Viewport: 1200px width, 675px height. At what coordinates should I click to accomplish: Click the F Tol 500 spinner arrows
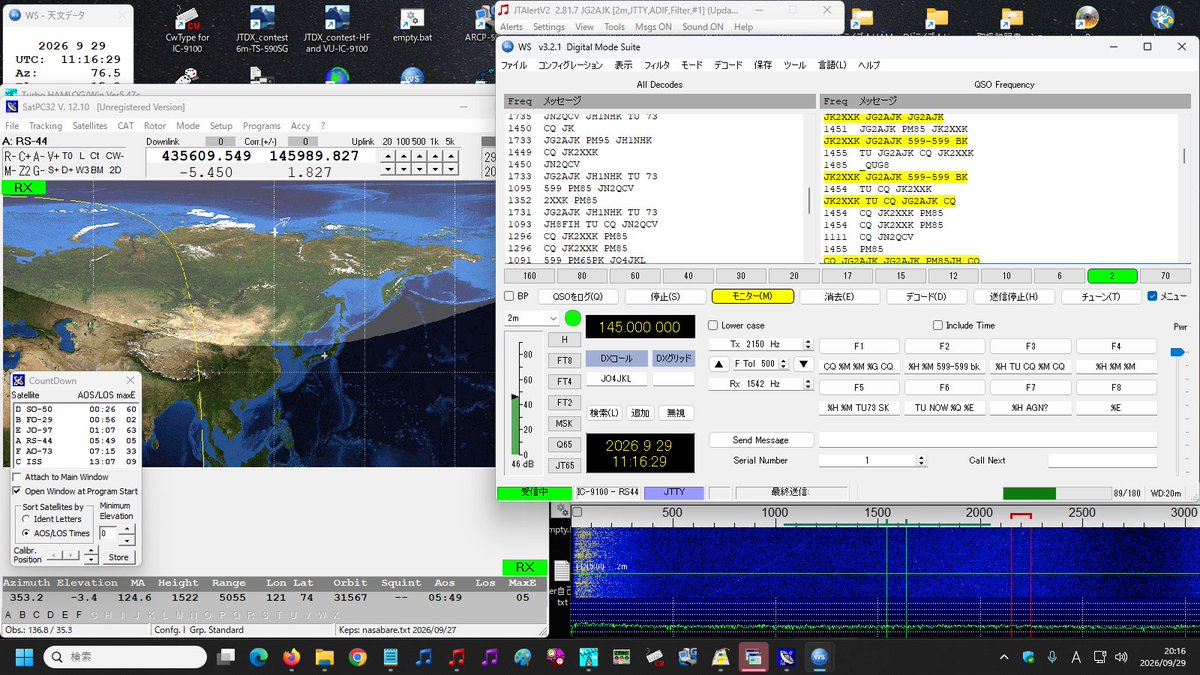click(x=784, y=364)
